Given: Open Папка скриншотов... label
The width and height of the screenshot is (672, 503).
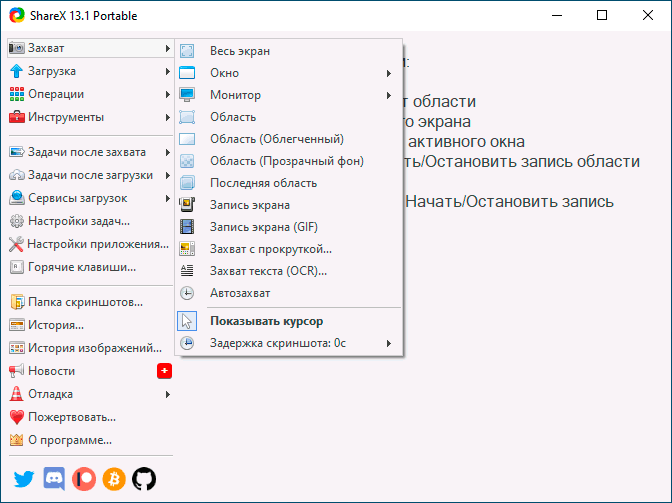Looking at the screenshot, I should pyautogui.click(x=85, y=302).
